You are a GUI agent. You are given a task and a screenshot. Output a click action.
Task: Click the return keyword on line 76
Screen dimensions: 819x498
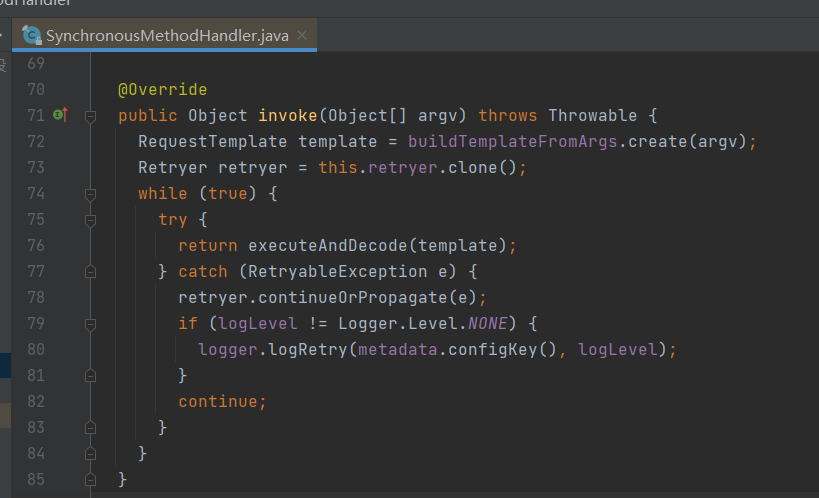tap(208, 246)
